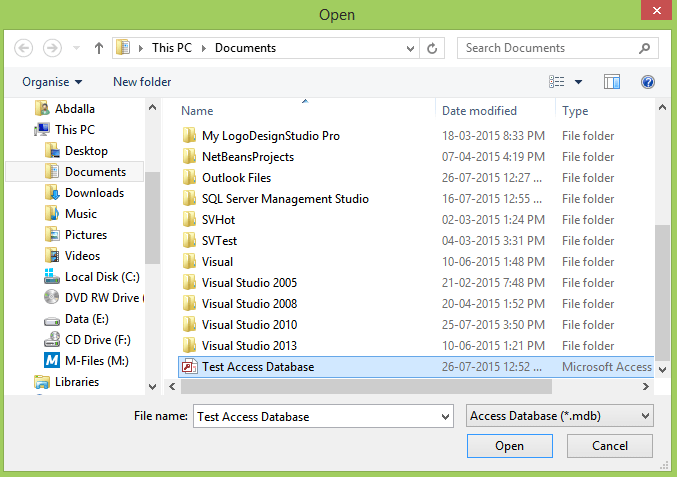The height and width of the screenshot is (477, 677).
Task: Select Abdalla in the navigation tree
Action: click(x=65, y=108)
